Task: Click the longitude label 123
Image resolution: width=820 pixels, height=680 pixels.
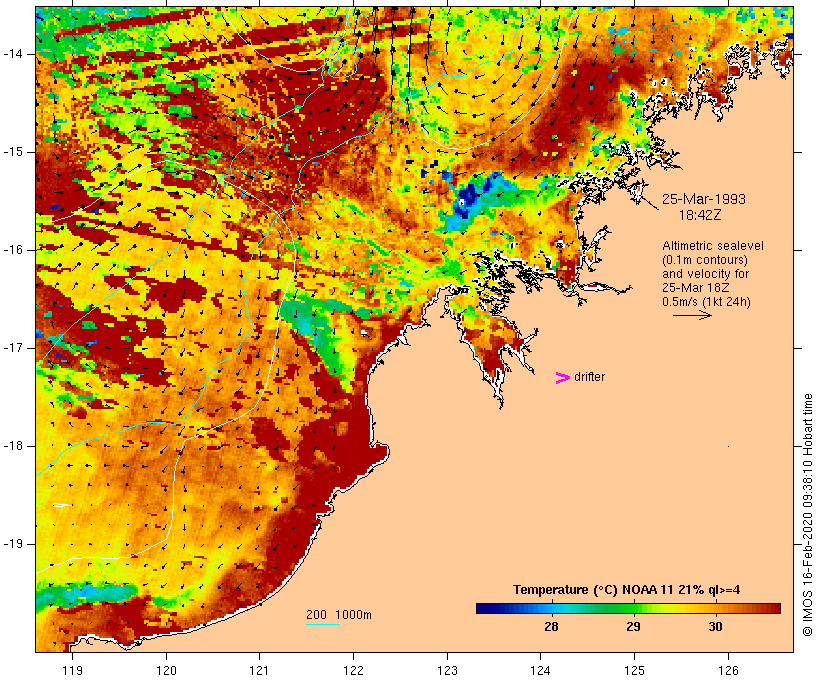Action: pos(447,670)
